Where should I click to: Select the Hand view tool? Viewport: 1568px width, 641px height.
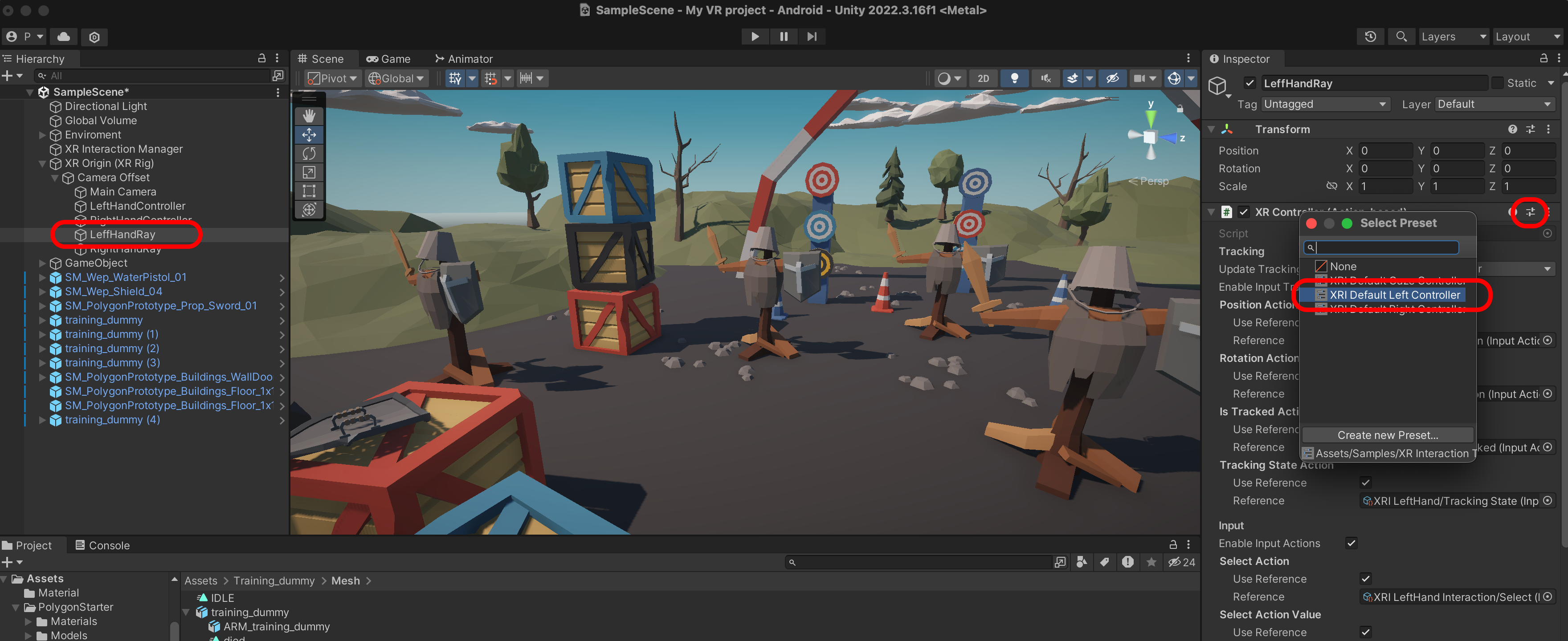pos(309,116)
